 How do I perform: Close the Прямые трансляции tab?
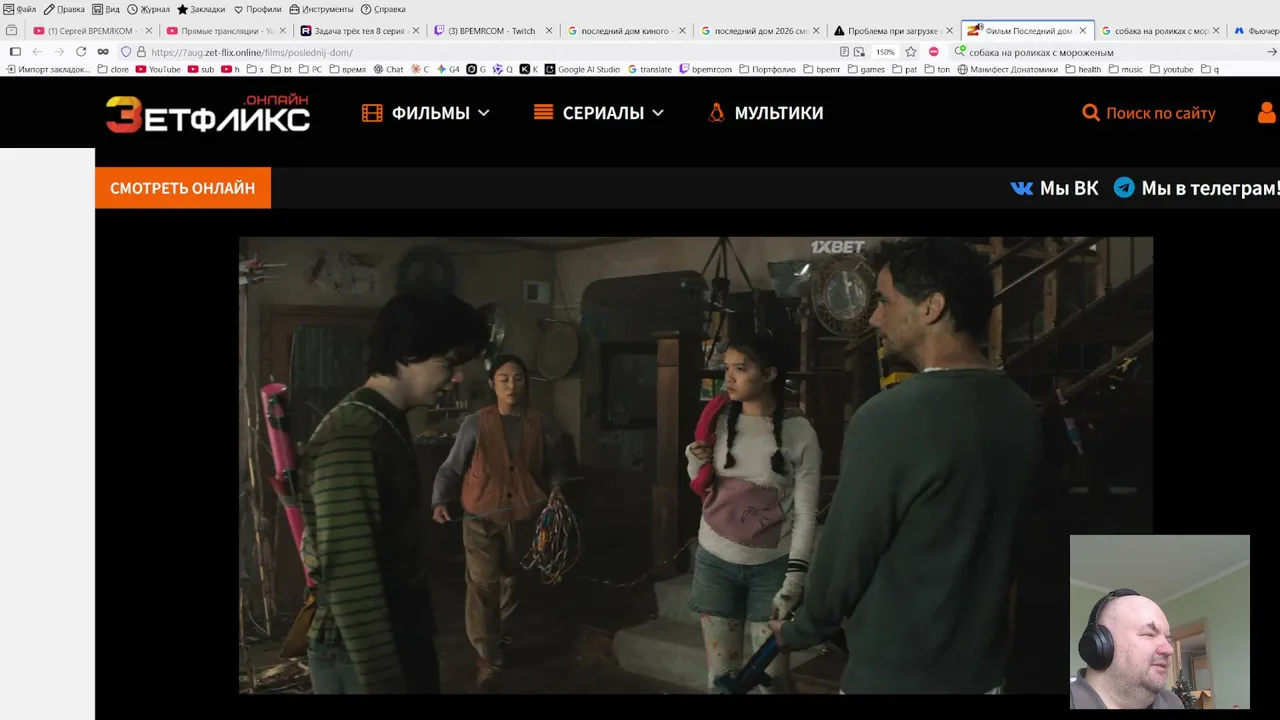coord(282,31)
